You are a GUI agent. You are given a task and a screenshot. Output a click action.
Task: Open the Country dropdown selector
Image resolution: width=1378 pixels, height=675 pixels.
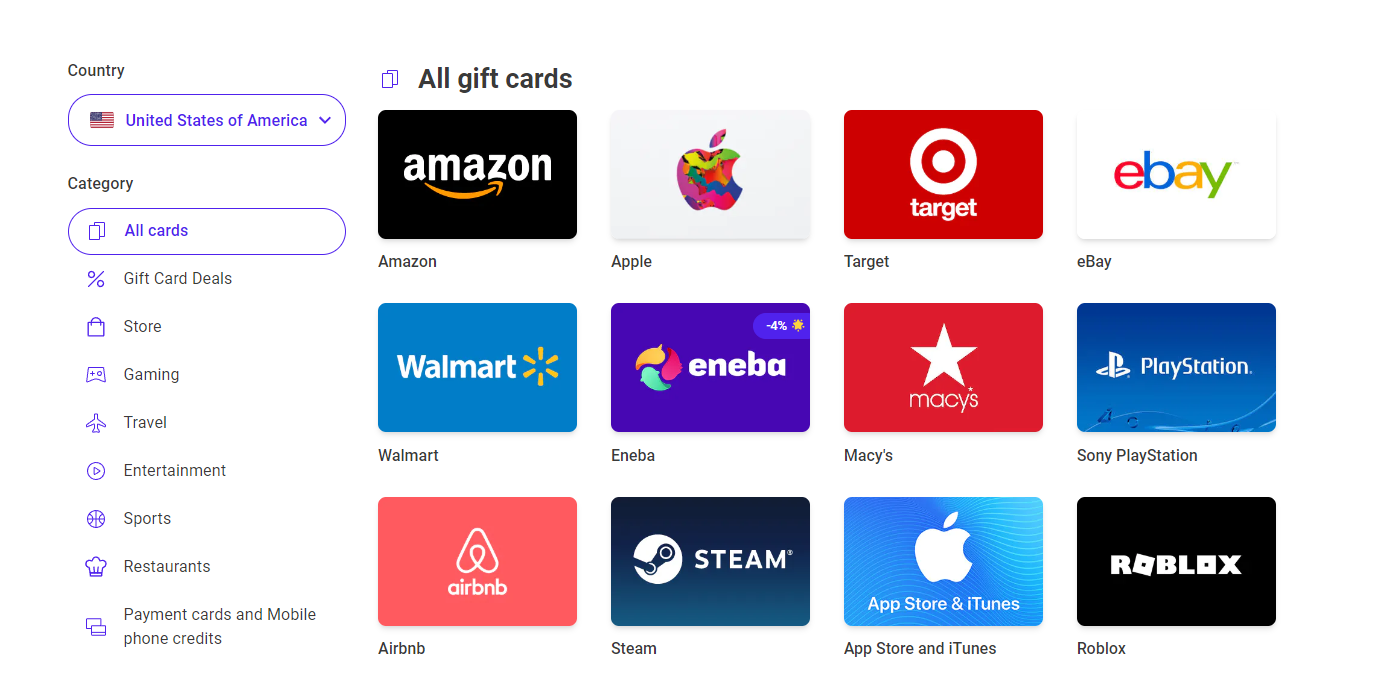(207, 120)
